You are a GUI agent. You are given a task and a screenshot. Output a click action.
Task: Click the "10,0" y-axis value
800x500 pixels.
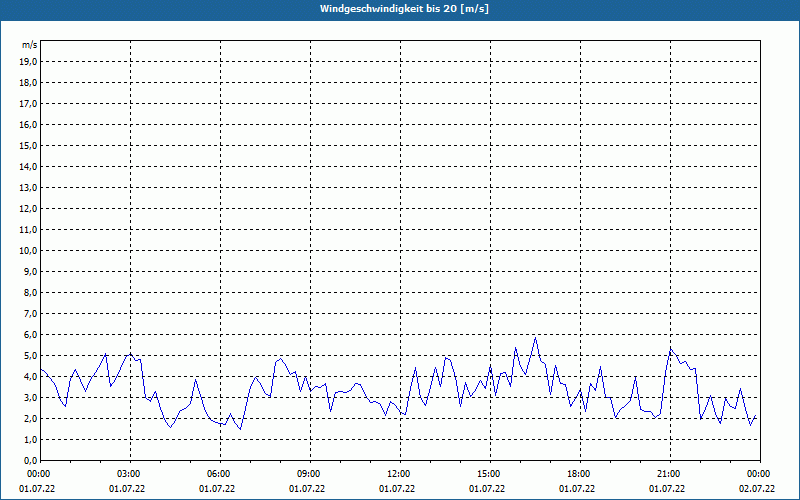tap(28, 251)
